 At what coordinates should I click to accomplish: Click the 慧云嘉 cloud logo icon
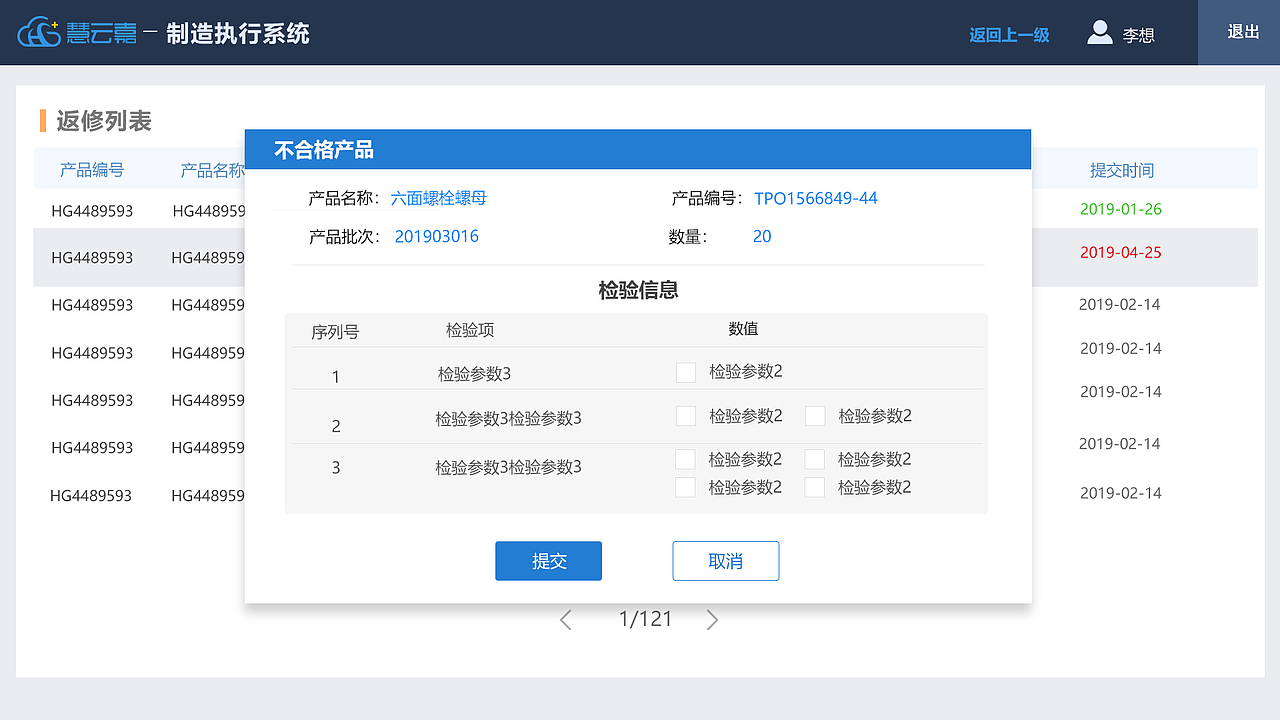pos(40,33)
